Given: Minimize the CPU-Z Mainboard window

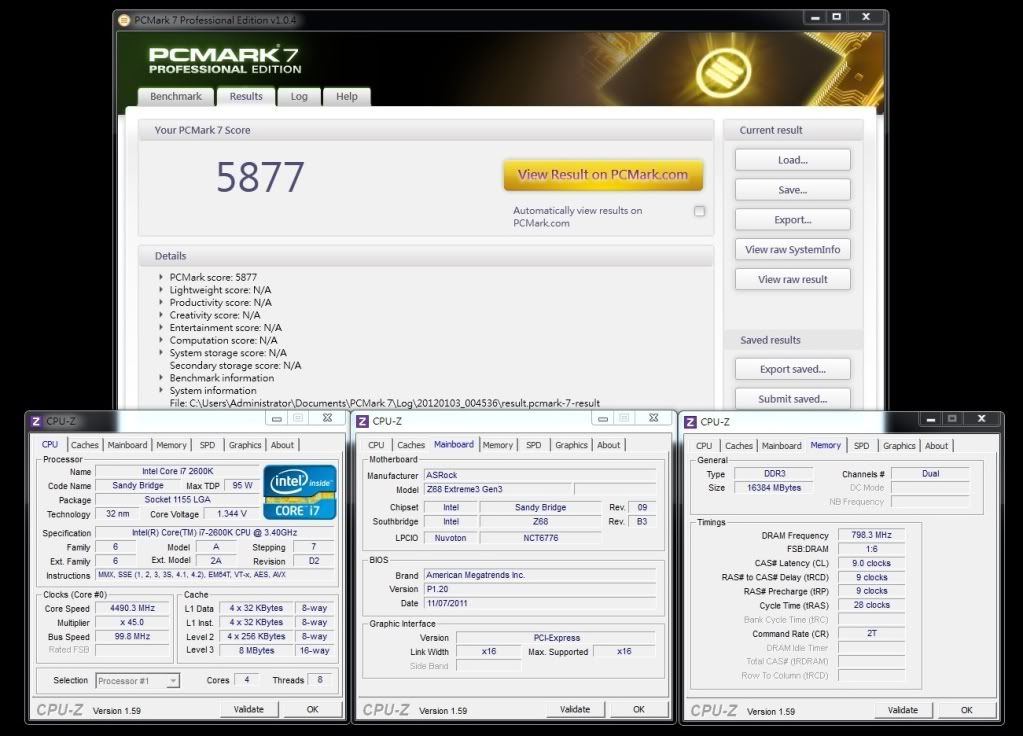Looking at the screenshot, I should coord(603,418).
